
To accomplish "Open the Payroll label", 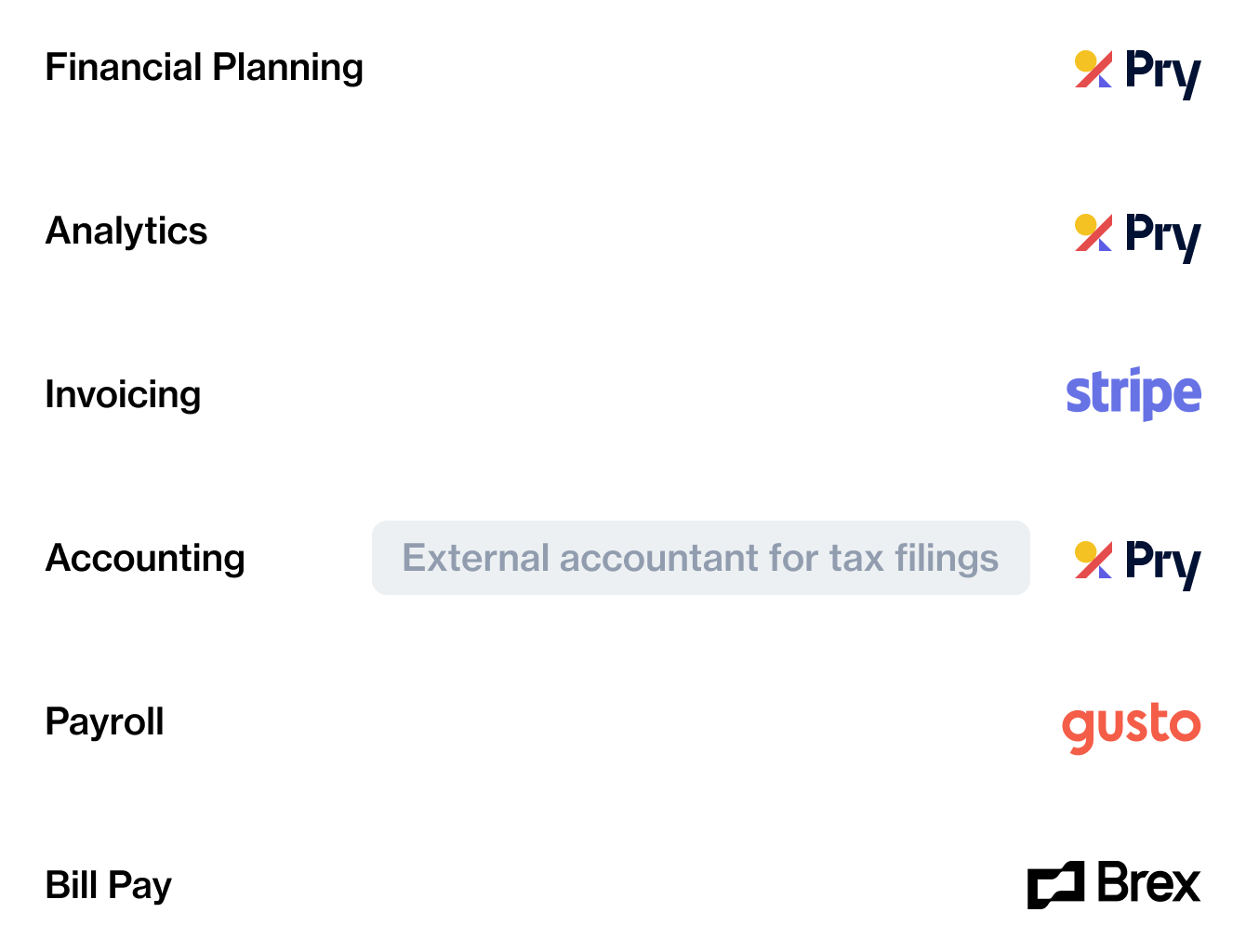I will (x=104, y=722).
